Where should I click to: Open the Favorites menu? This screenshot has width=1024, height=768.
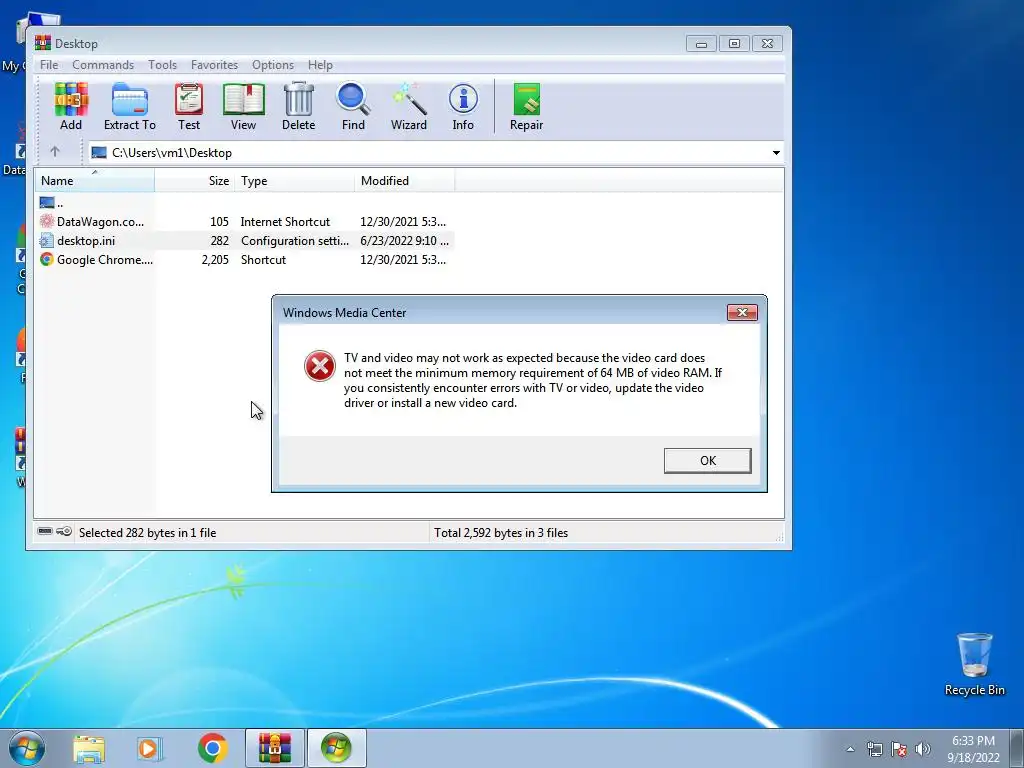point(214,65)
